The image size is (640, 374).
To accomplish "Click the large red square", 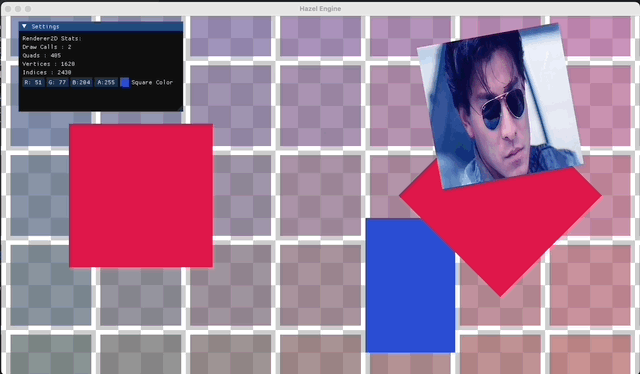I will tap(141, 196).
